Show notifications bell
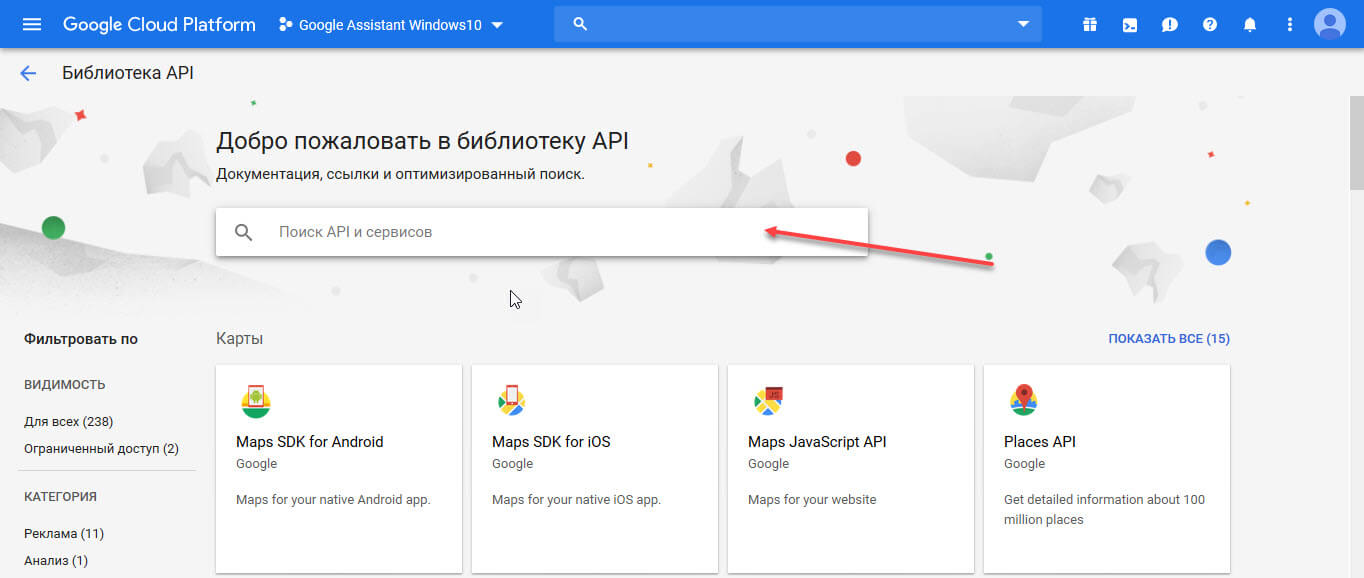The image size is (1364, 578). 1249,24
